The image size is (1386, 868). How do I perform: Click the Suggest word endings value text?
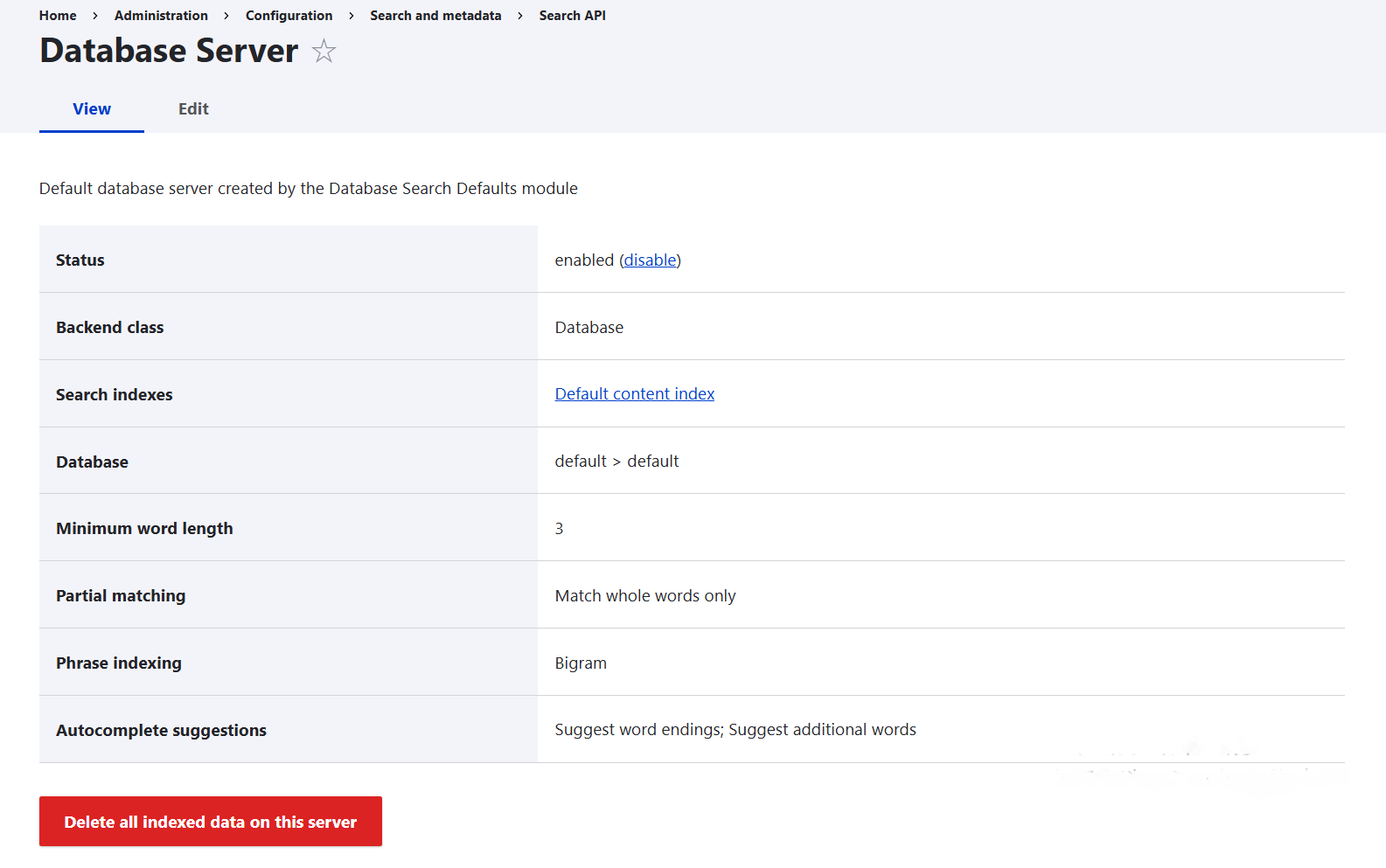(735, 730)
